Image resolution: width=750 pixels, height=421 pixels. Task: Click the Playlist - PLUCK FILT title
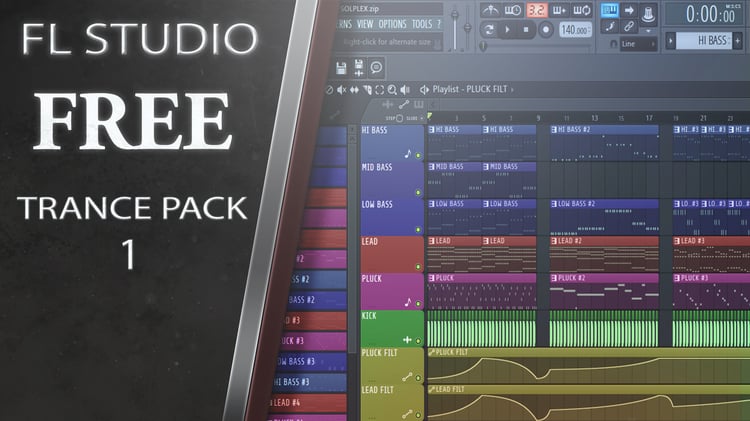tap(470, 89)
